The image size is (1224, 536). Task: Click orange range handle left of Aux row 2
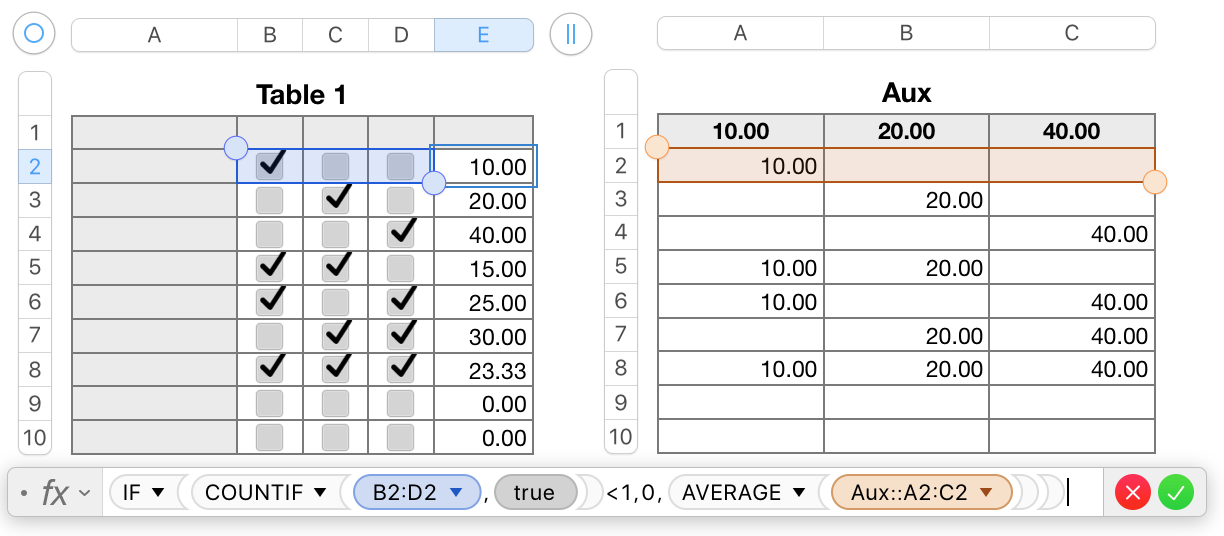click(x=657, y=148)
